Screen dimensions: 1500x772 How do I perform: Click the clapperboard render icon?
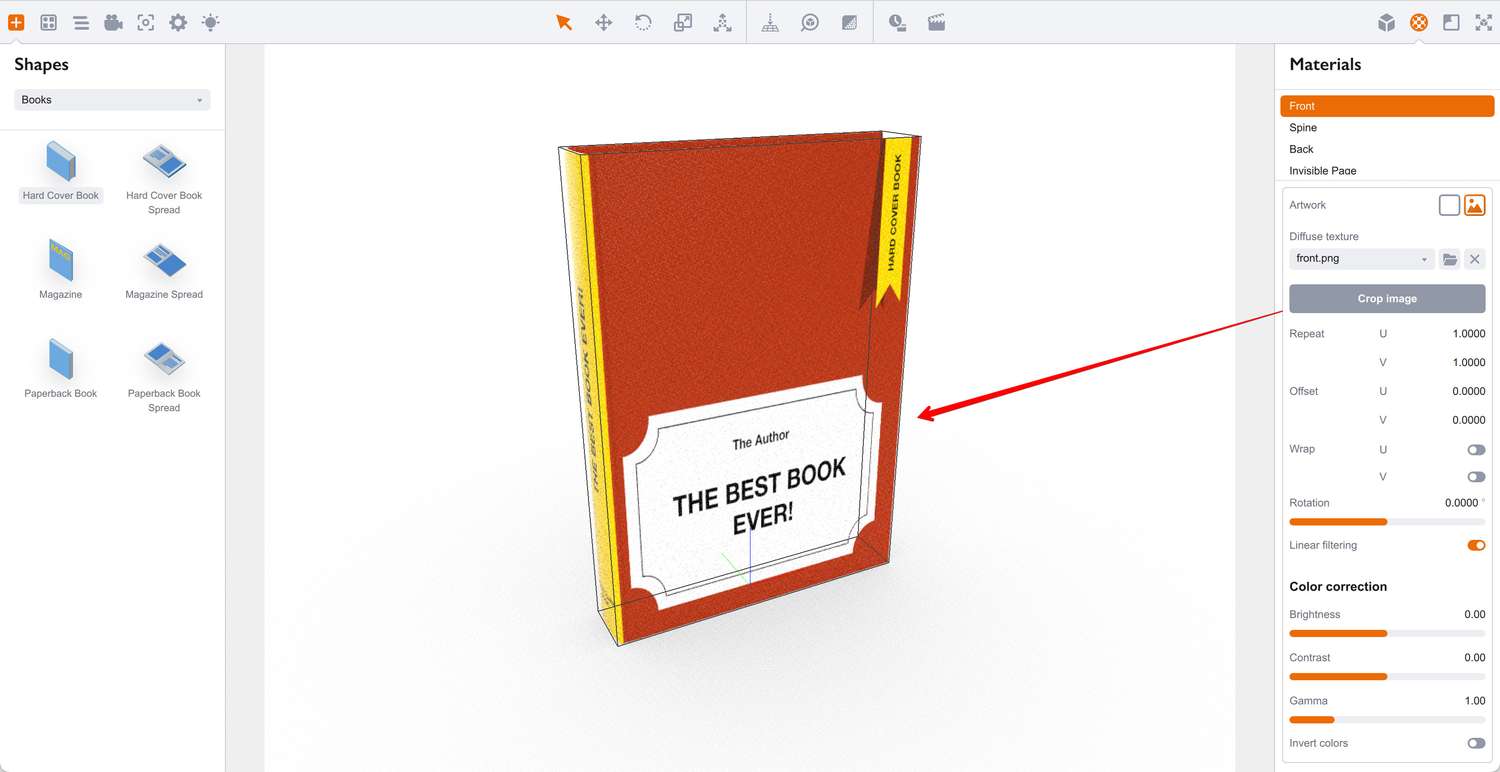936,22
